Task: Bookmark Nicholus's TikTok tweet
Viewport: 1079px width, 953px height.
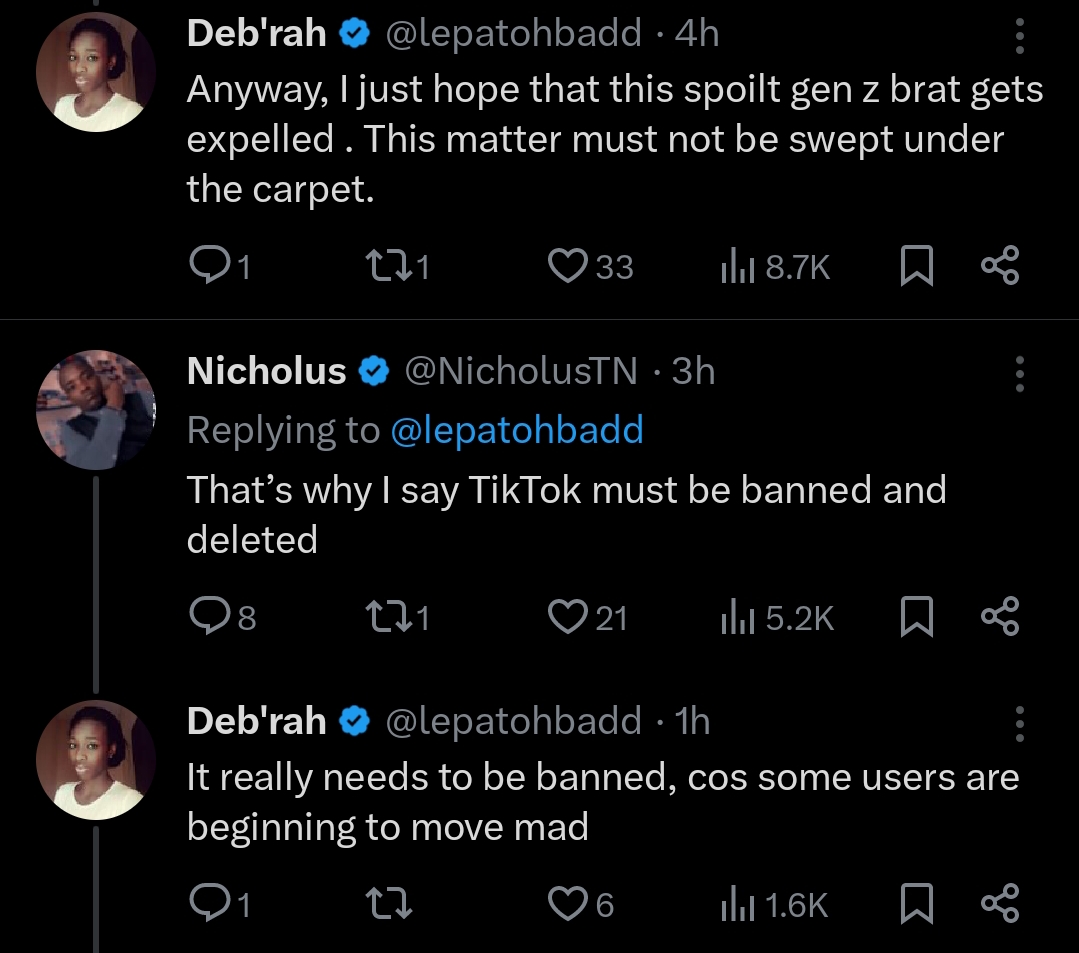Action: tap(917, 617)
